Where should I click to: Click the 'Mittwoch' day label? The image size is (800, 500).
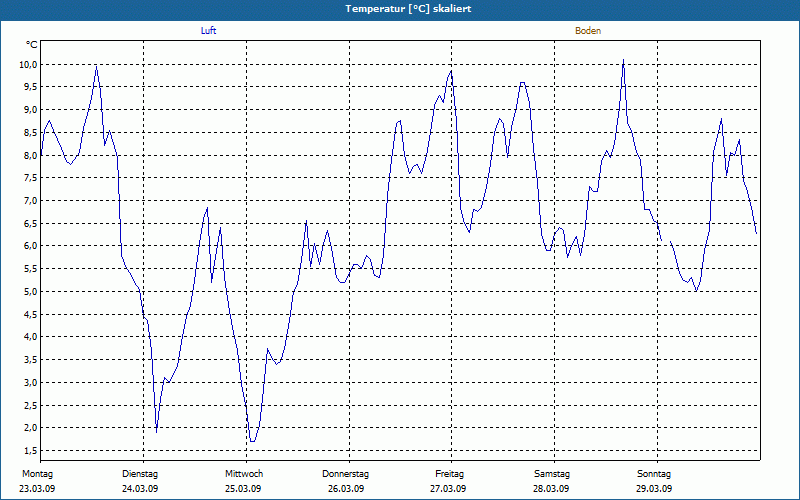(x=244, y=474)
